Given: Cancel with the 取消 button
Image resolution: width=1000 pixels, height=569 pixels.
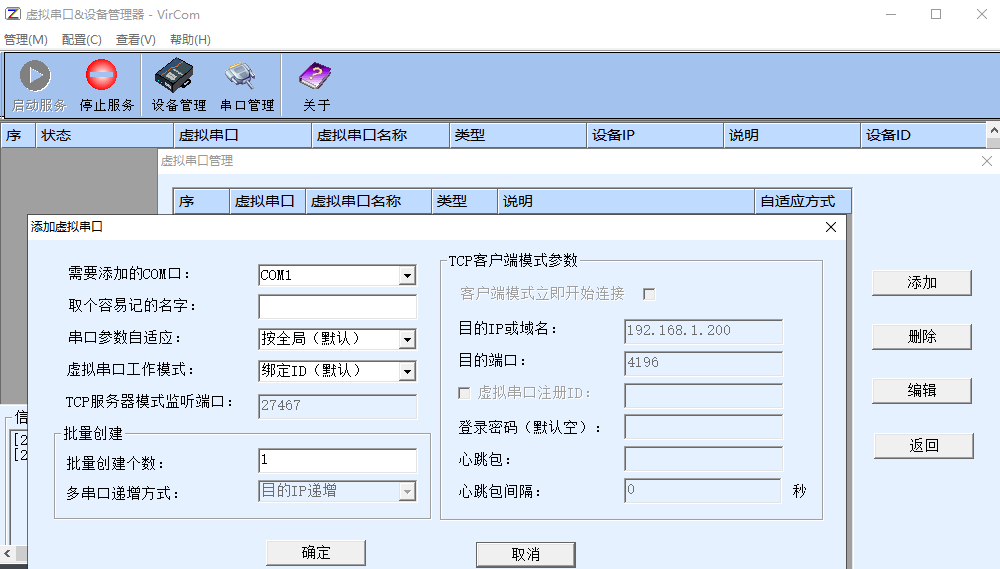Looking at the screenshot, I should tap(526, 554).
